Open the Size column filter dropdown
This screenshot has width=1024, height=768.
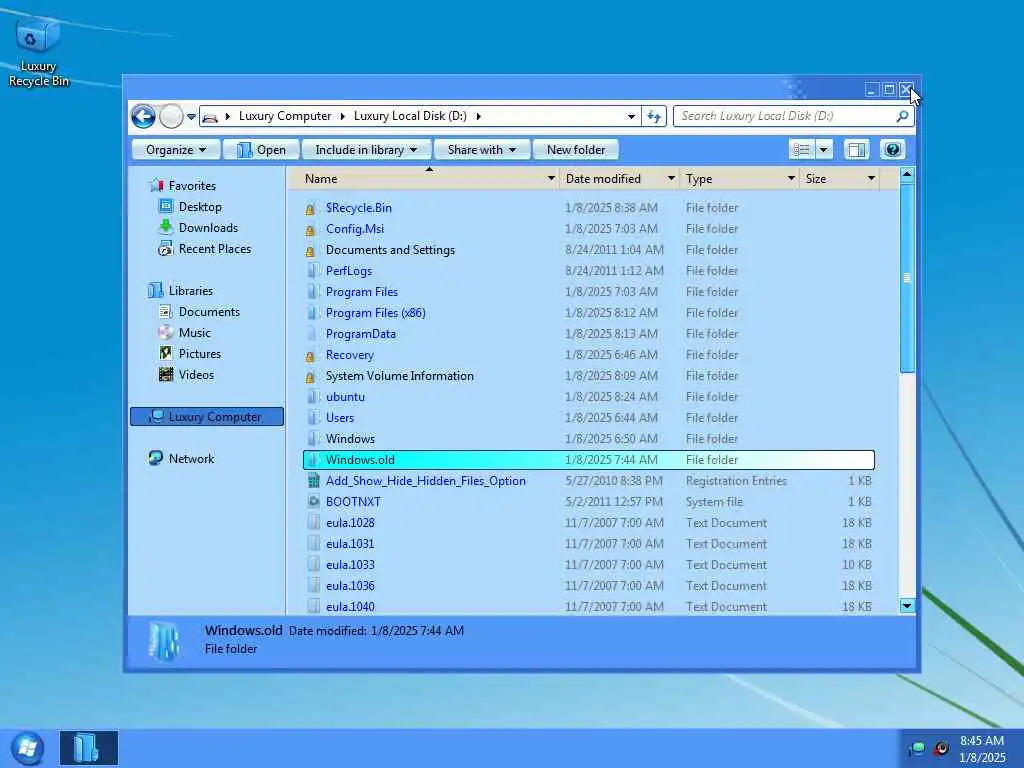pyautogui.click(x=871, y=178)
